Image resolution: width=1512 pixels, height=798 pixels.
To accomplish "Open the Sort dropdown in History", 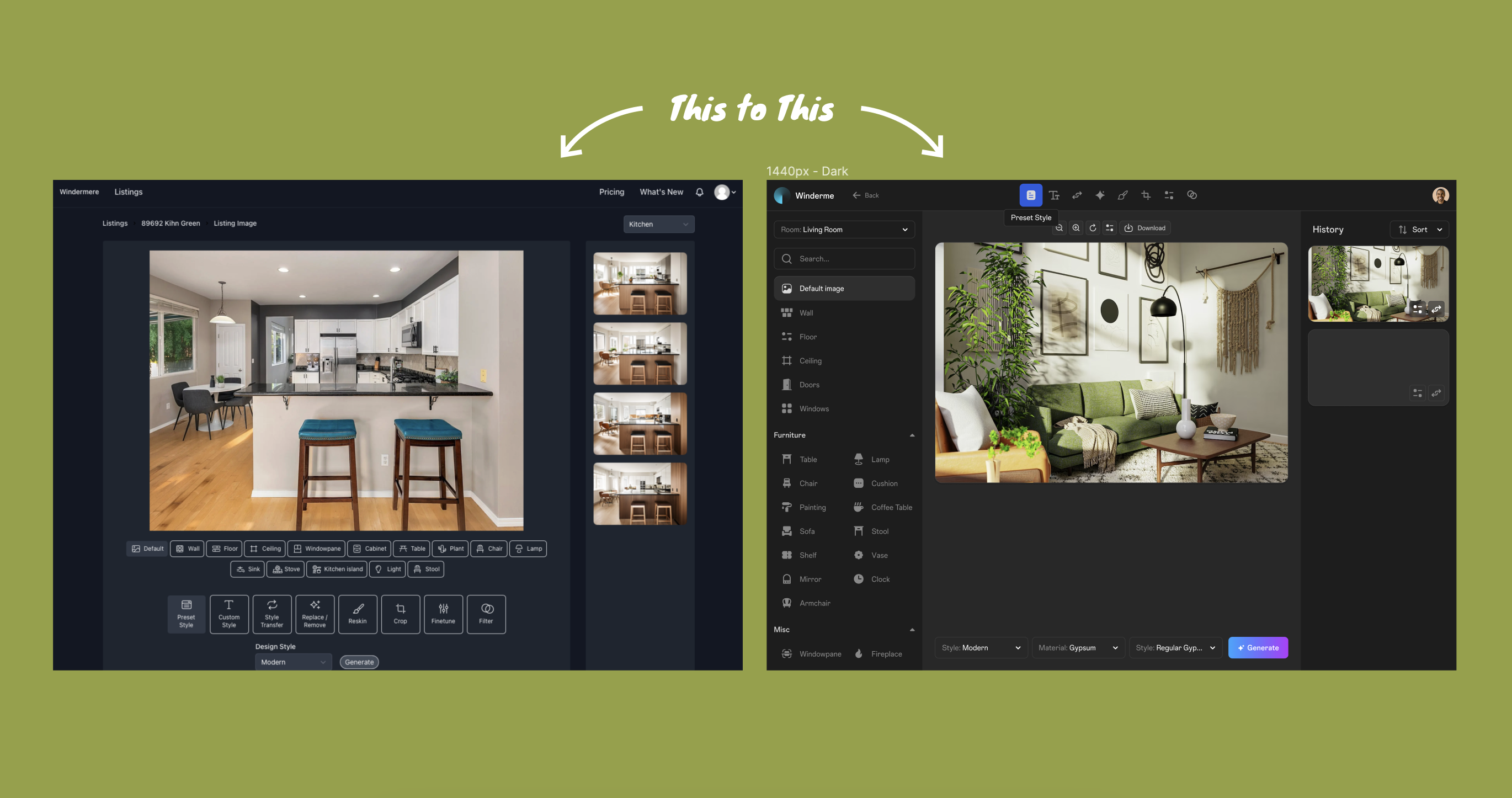I will (x=1419, y=230).
